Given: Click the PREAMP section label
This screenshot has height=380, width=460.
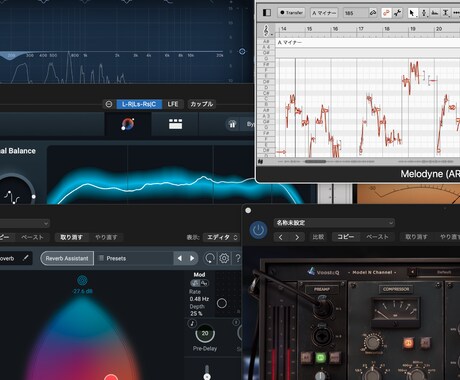Looking at the screenshot, I should click(x=322, y=289).
